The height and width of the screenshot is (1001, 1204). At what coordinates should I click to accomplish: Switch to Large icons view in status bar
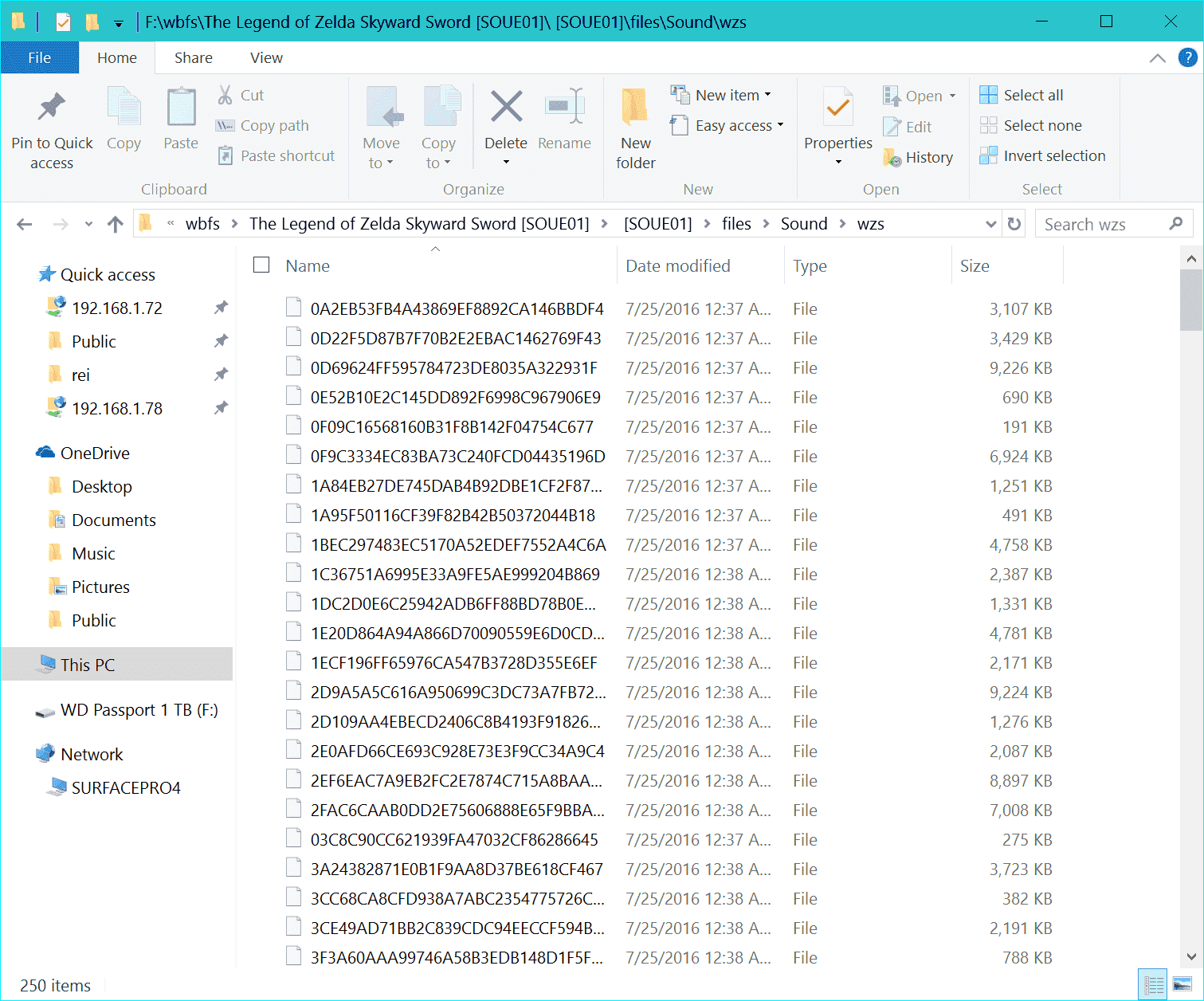tap(1182, 985)
